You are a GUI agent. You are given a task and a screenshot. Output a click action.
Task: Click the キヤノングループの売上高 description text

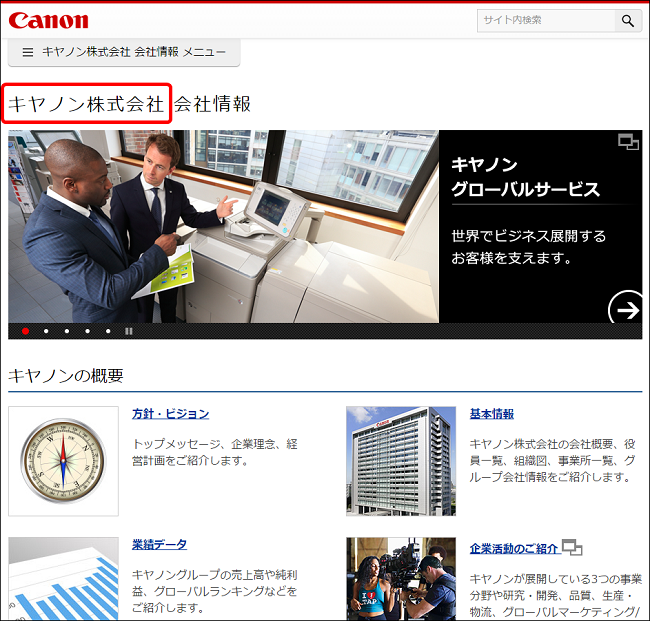point(215,591)
